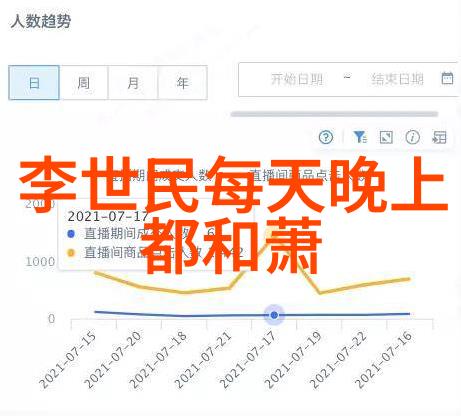Viewport: 461px width, 416px height.
Task: Click the question mark help icon
Action: 326,137
